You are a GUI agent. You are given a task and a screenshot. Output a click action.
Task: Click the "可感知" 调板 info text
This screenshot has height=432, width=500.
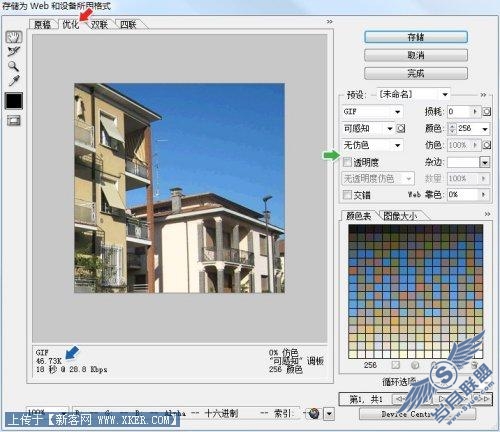pos(296,361)
